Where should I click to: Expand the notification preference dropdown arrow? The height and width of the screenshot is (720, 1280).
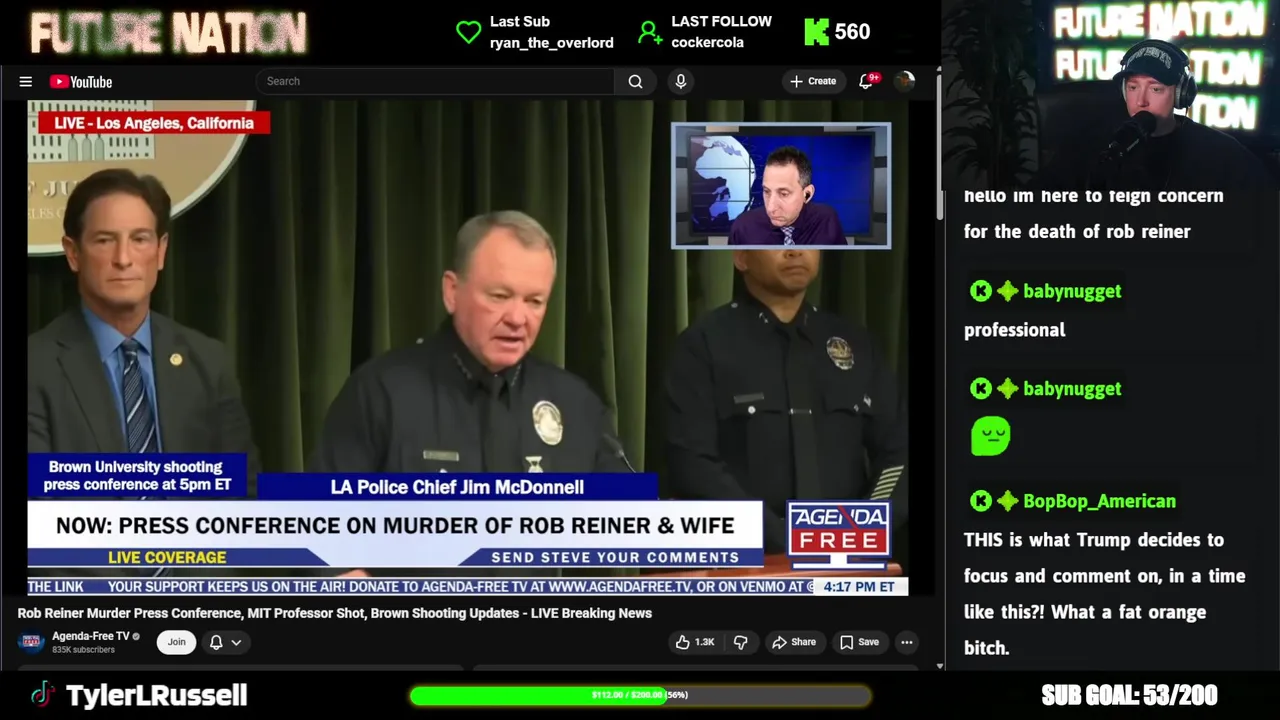coord(237,642)
